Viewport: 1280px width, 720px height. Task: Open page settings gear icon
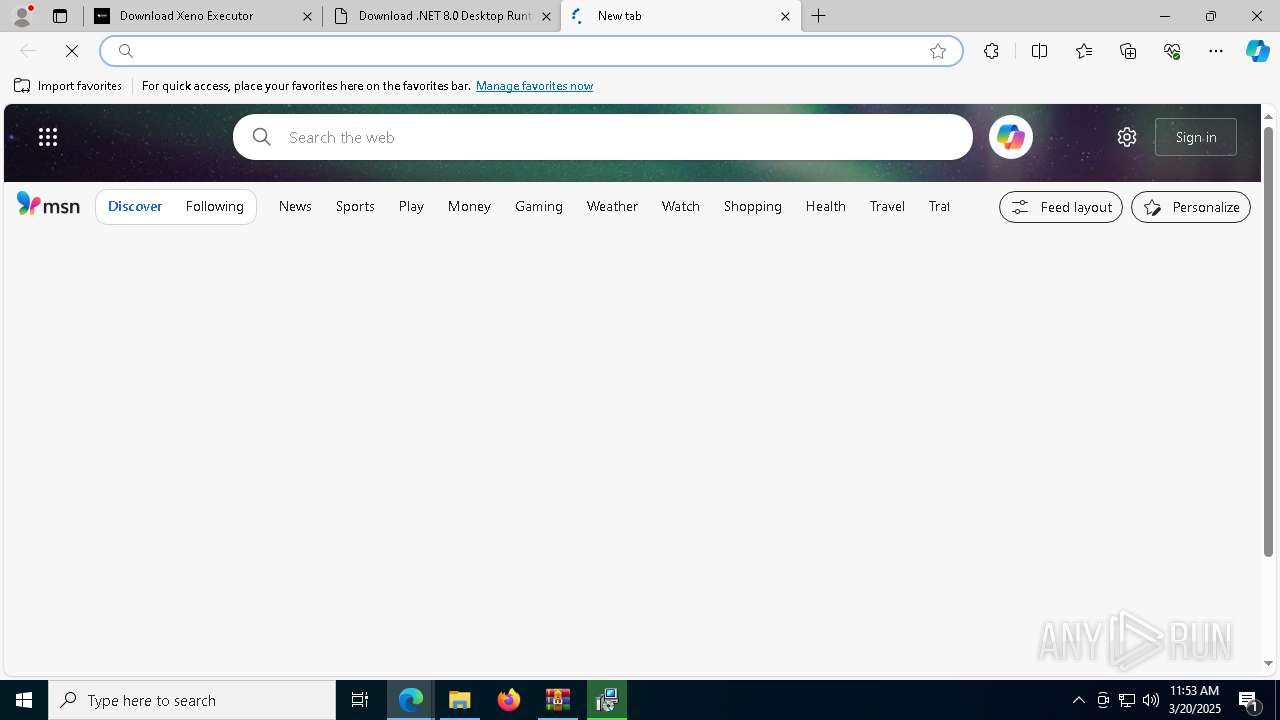[1127, 137]
